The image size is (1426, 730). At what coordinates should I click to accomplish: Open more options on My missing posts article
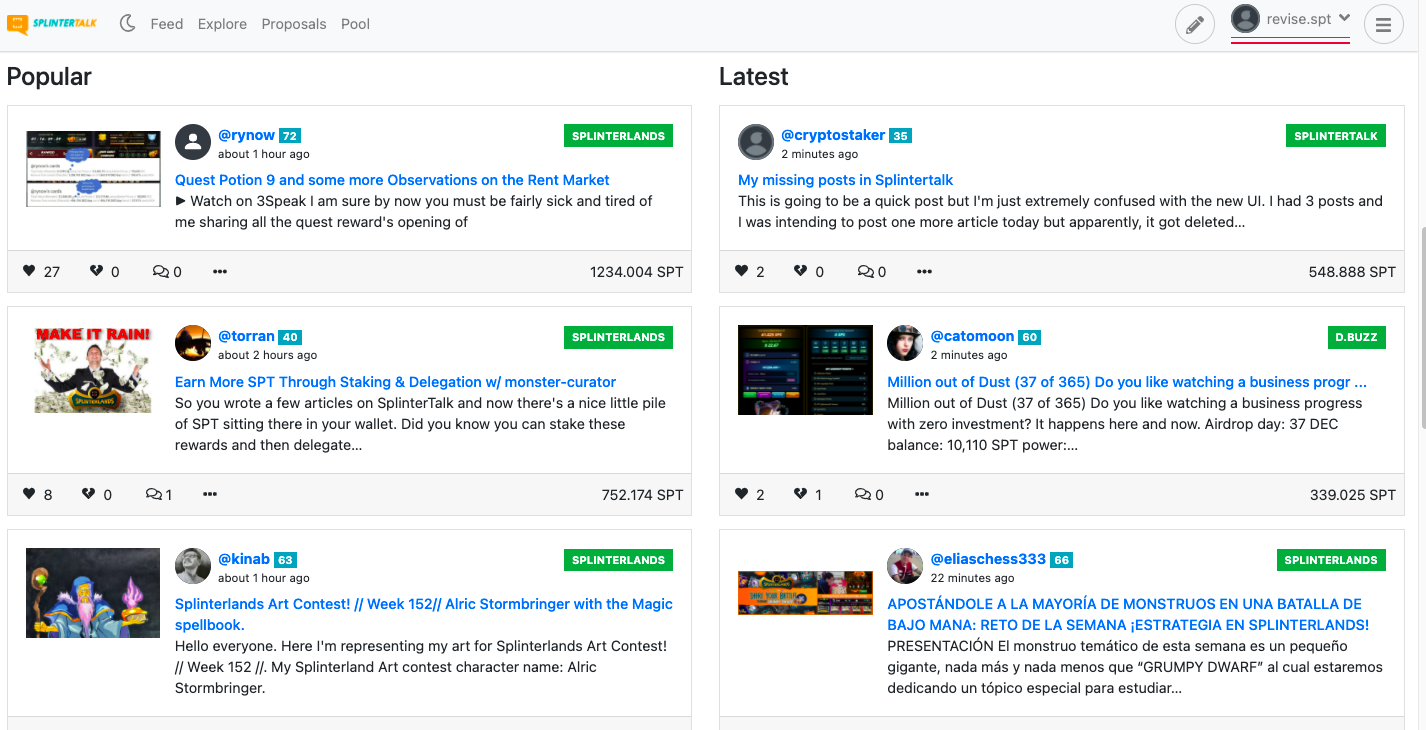pyautogui.click(x=924, y=271)
